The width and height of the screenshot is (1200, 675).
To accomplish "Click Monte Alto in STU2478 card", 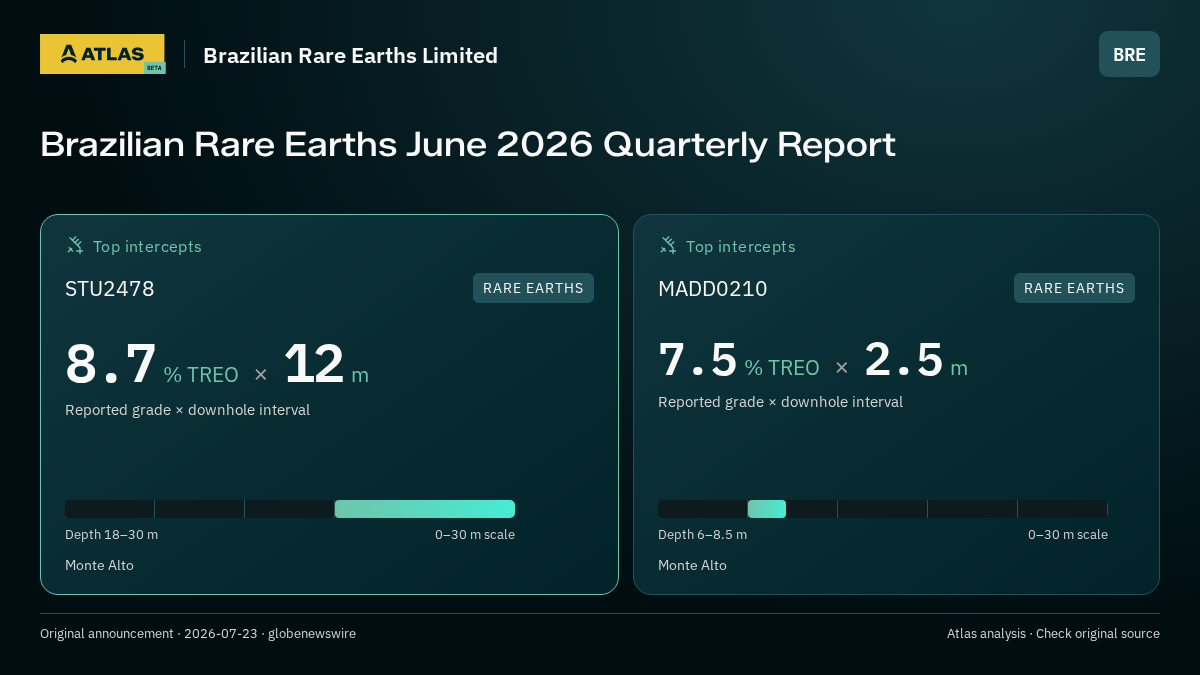I will [99, 566].
